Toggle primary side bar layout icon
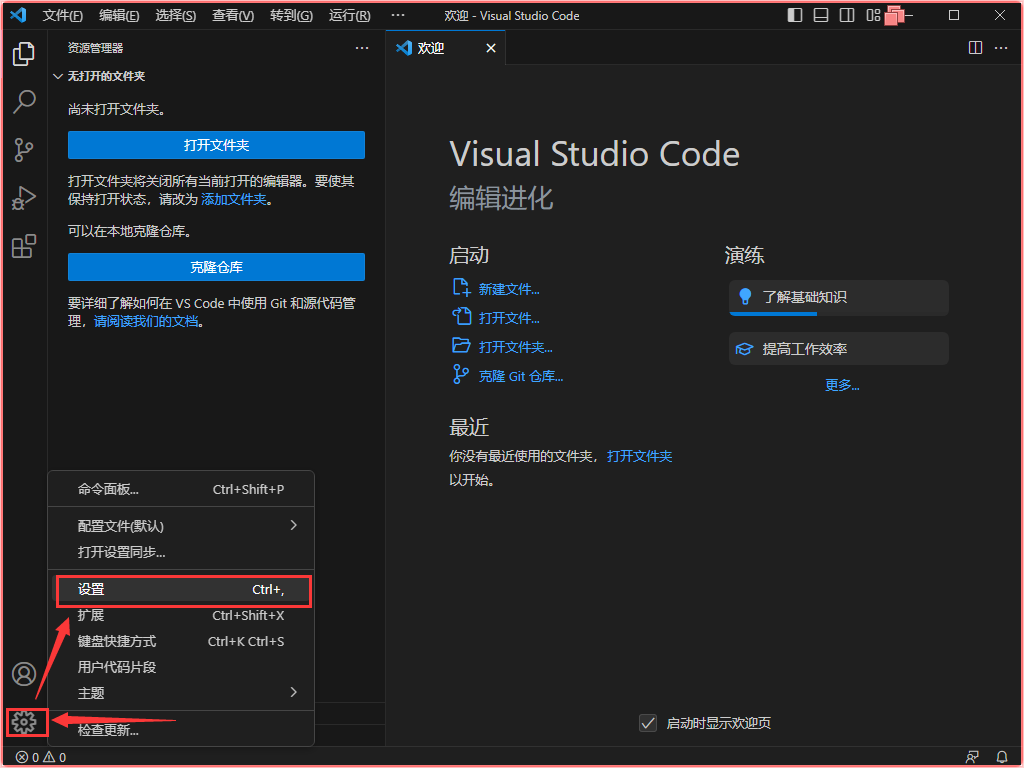This screenshot has width=1024, height=768. (795, 15)
